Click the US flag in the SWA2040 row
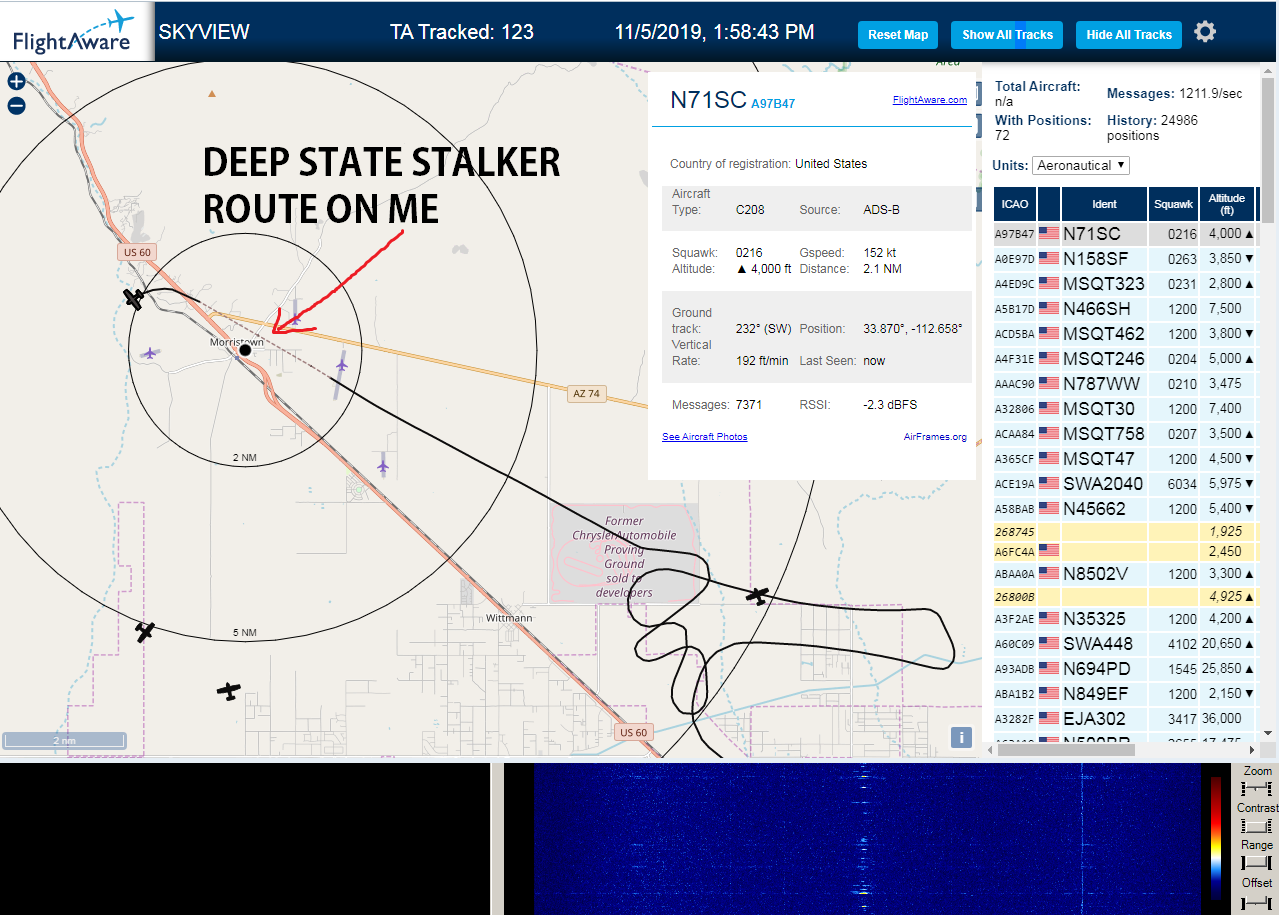 (1049, 484)
